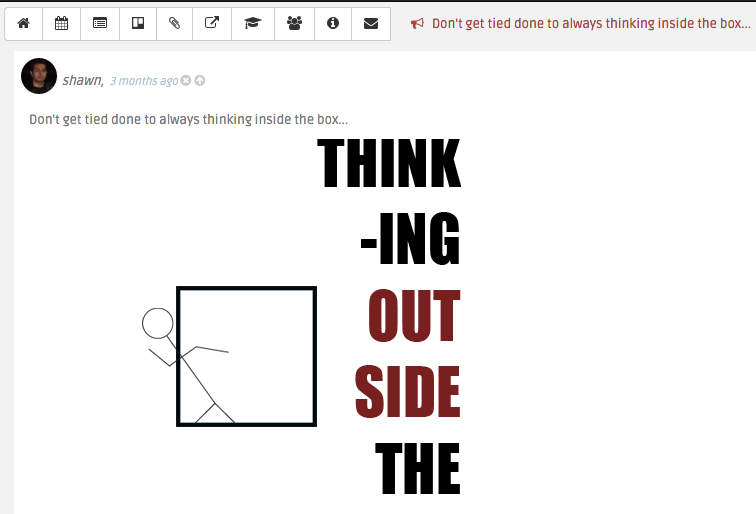The width and height of the screenshot is (756, 514).
Task: Click the graduation cap icon
Action: (253, 24)
